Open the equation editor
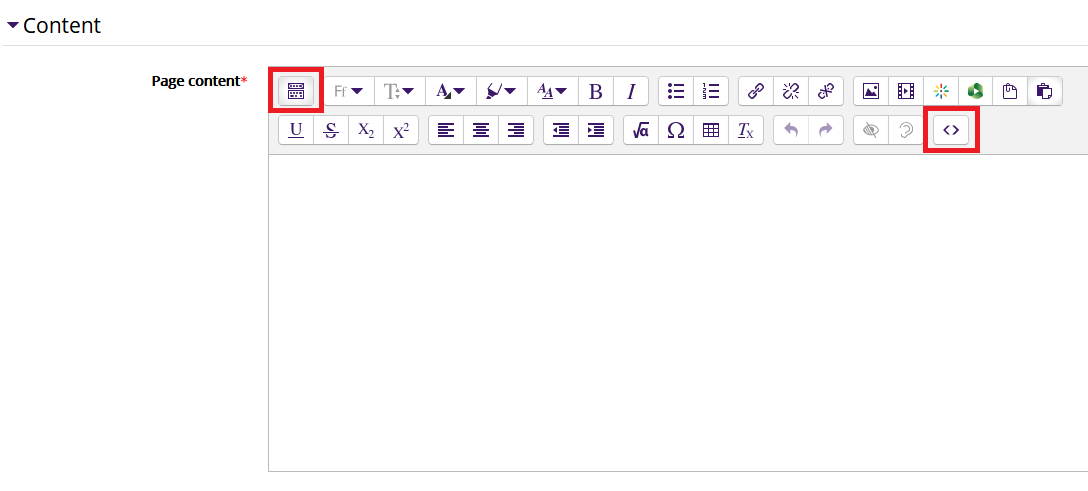Viewport: 1088px width, 491px height. (x=641, y=130)
